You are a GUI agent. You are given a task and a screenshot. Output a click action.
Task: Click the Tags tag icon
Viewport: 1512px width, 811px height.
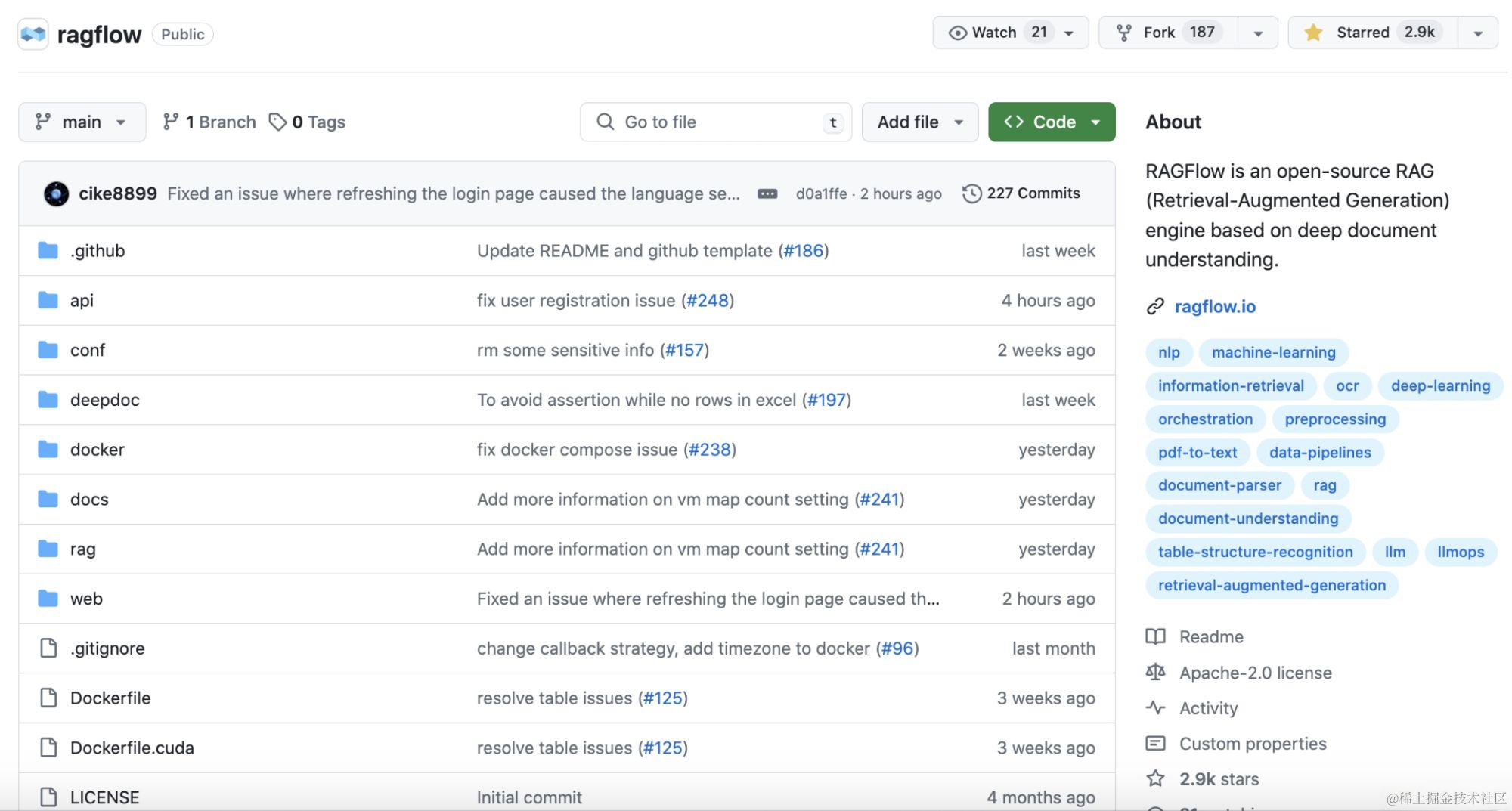coord(277,122)
